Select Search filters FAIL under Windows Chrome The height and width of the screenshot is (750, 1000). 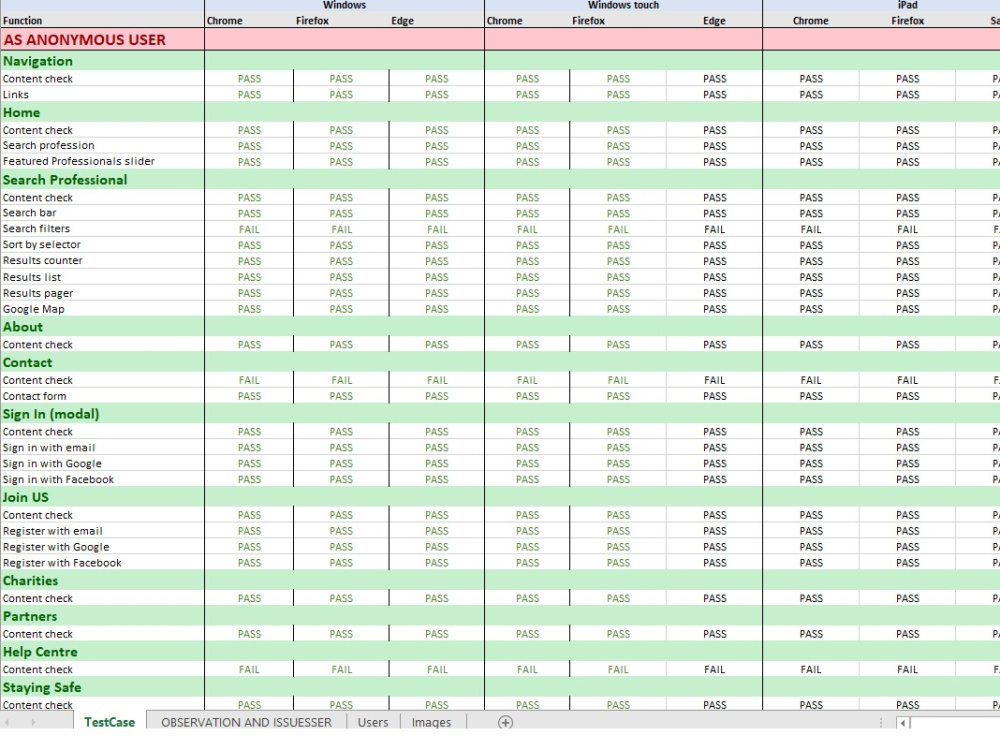pyautogui.click(x=249, y=229)
